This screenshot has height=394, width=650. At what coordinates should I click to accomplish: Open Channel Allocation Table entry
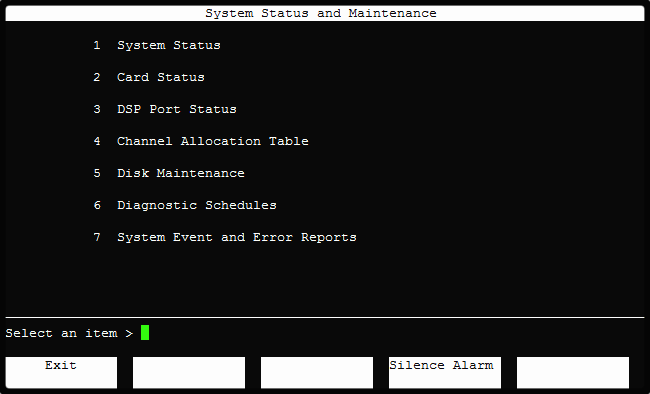click(x=201, y=141)
